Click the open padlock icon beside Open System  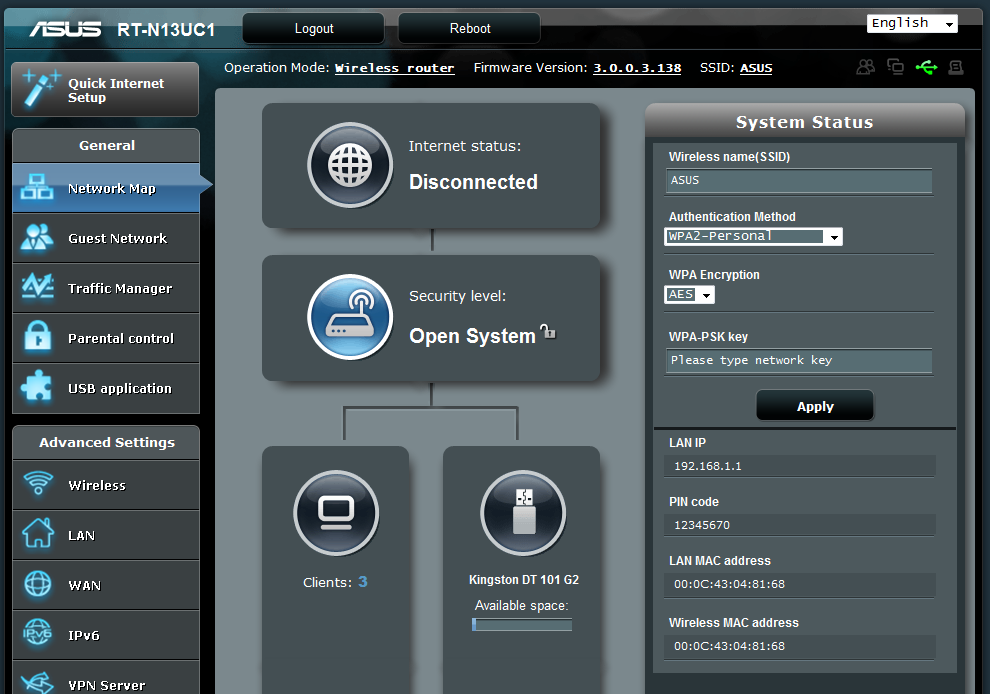click(x=548, y=331)
